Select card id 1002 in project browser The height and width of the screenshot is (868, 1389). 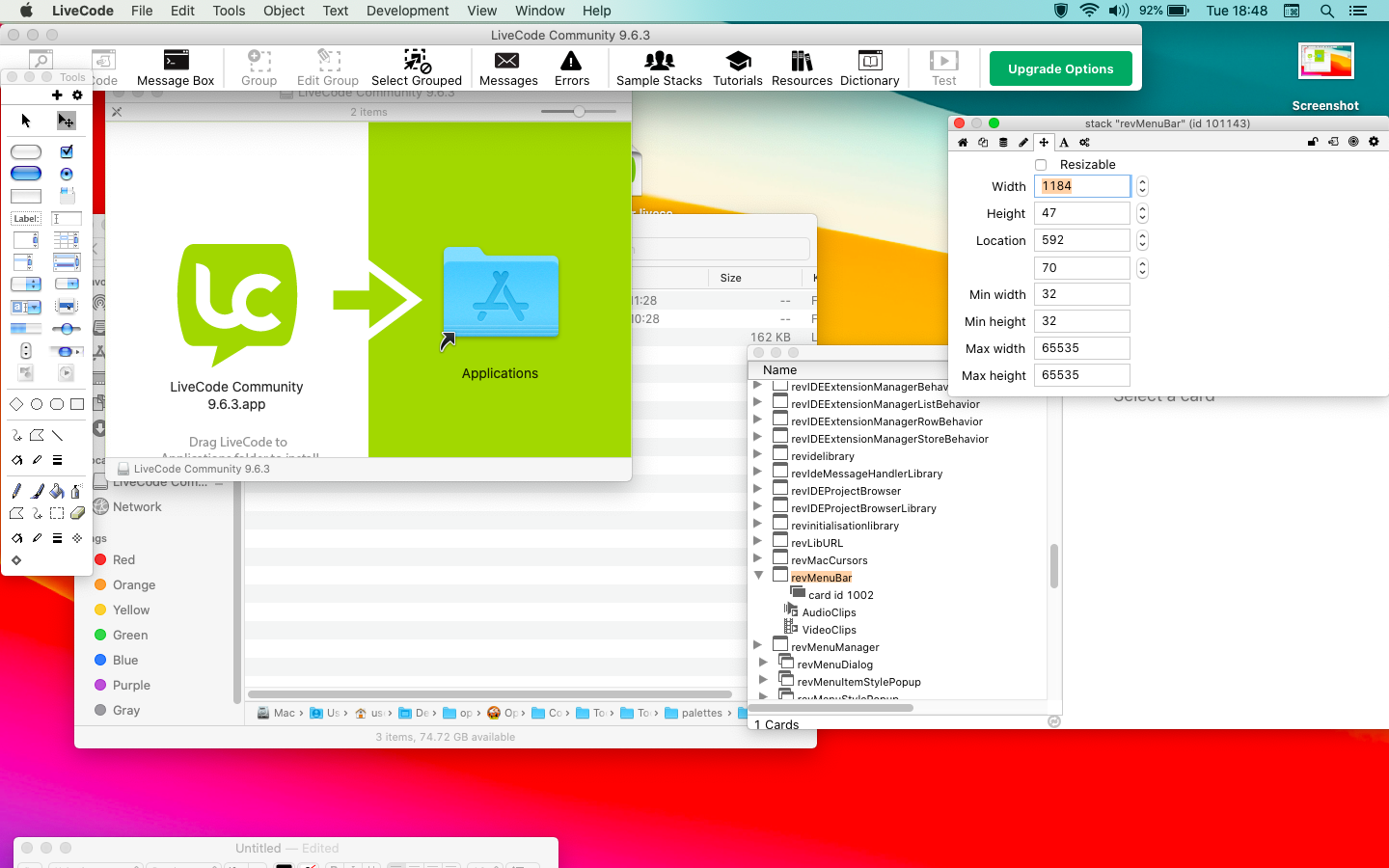pos(840,595)
